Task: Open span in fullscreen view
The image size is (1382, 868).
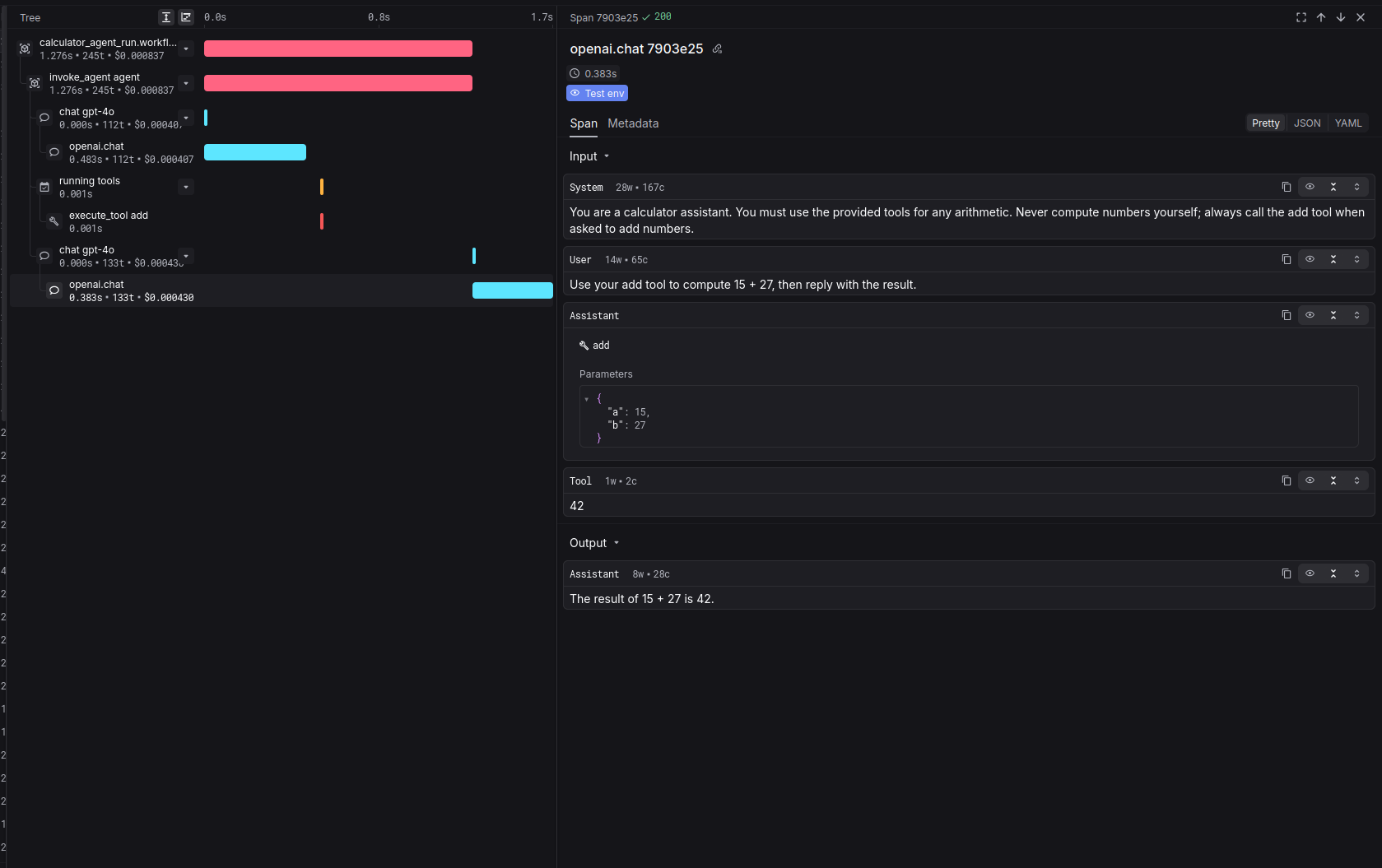Action: pyautogui.click(x=1301, y=17)
